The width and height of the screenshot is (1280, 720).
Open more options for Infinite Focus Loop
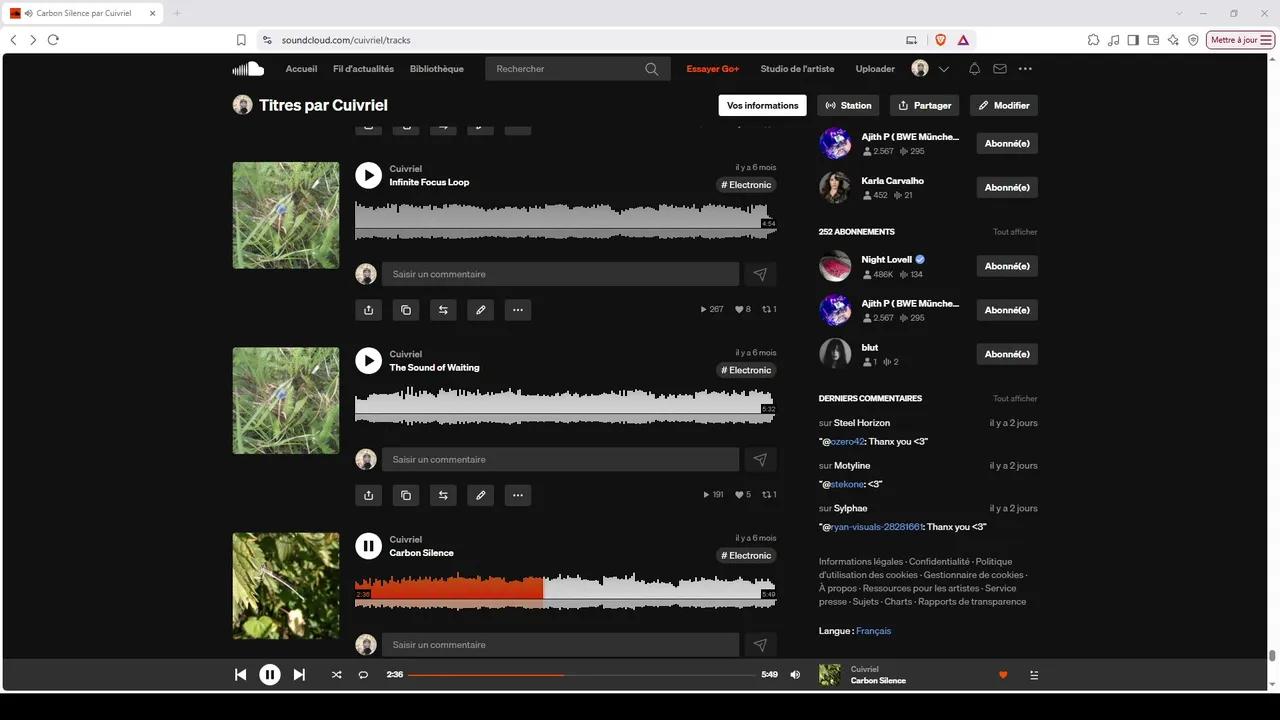tap(517, 310)
